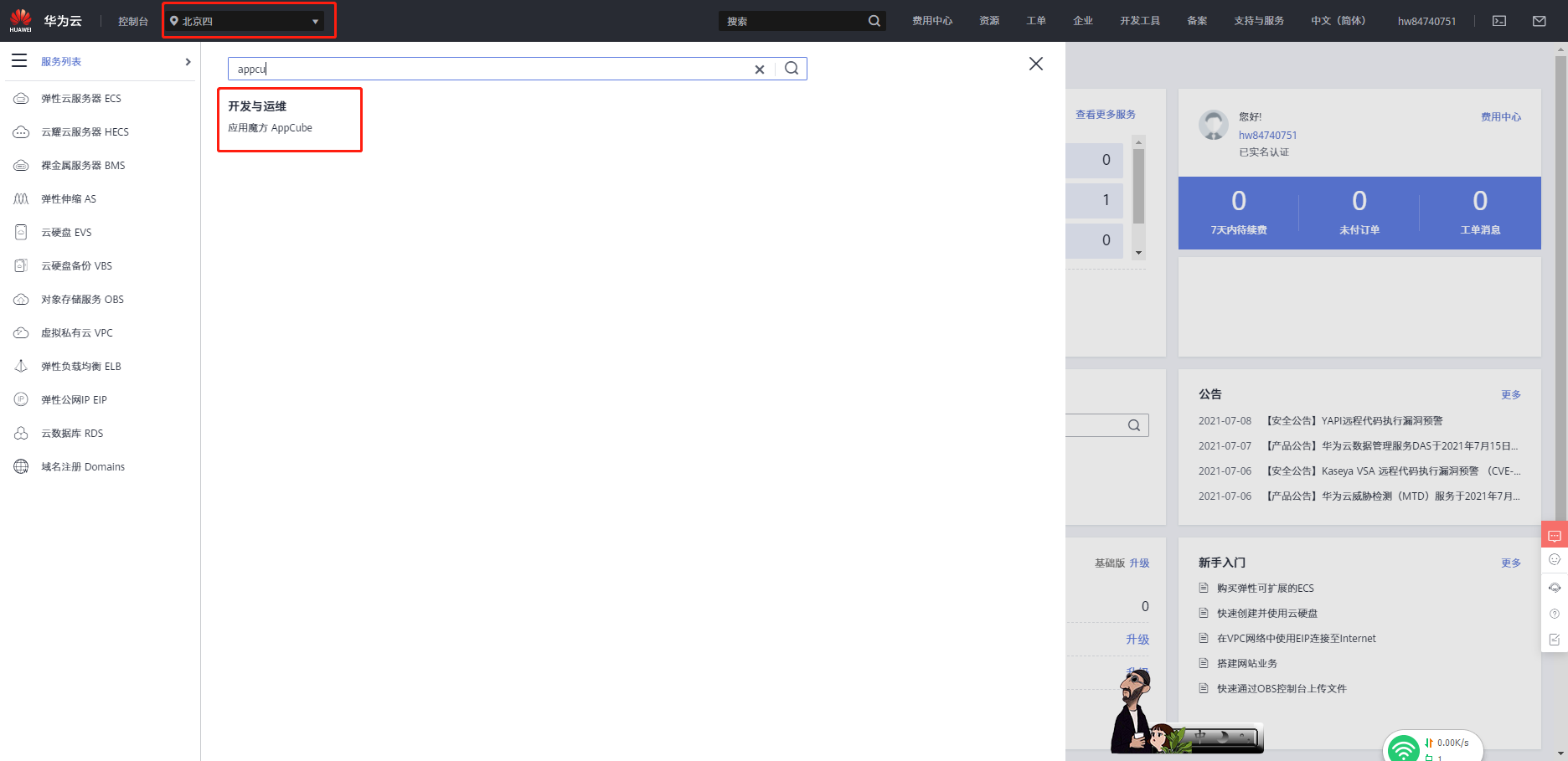Open 快速通过OBS控制台上传文件 guide

tap(1282, 689)
